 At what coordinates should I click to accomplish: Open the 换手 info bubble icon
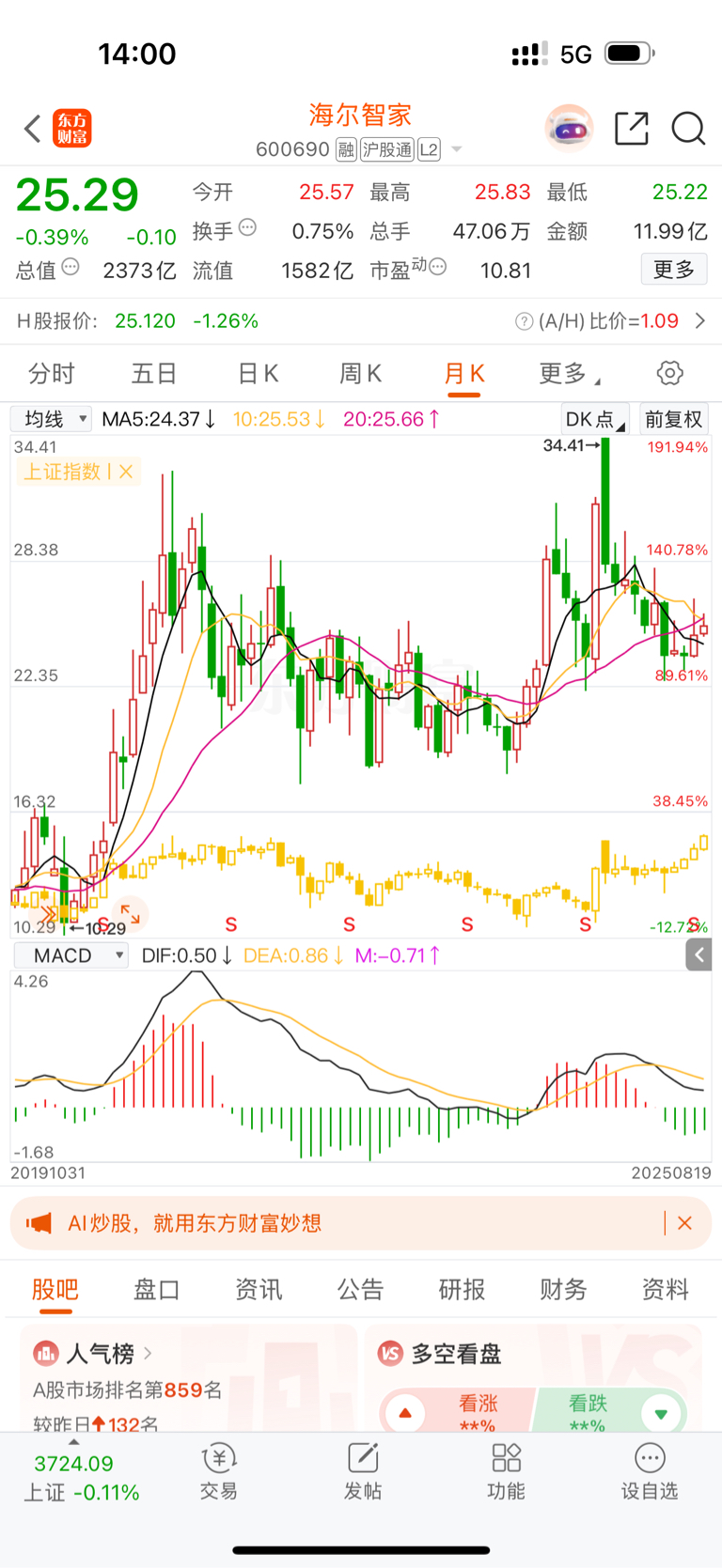(x=248, y=226)
